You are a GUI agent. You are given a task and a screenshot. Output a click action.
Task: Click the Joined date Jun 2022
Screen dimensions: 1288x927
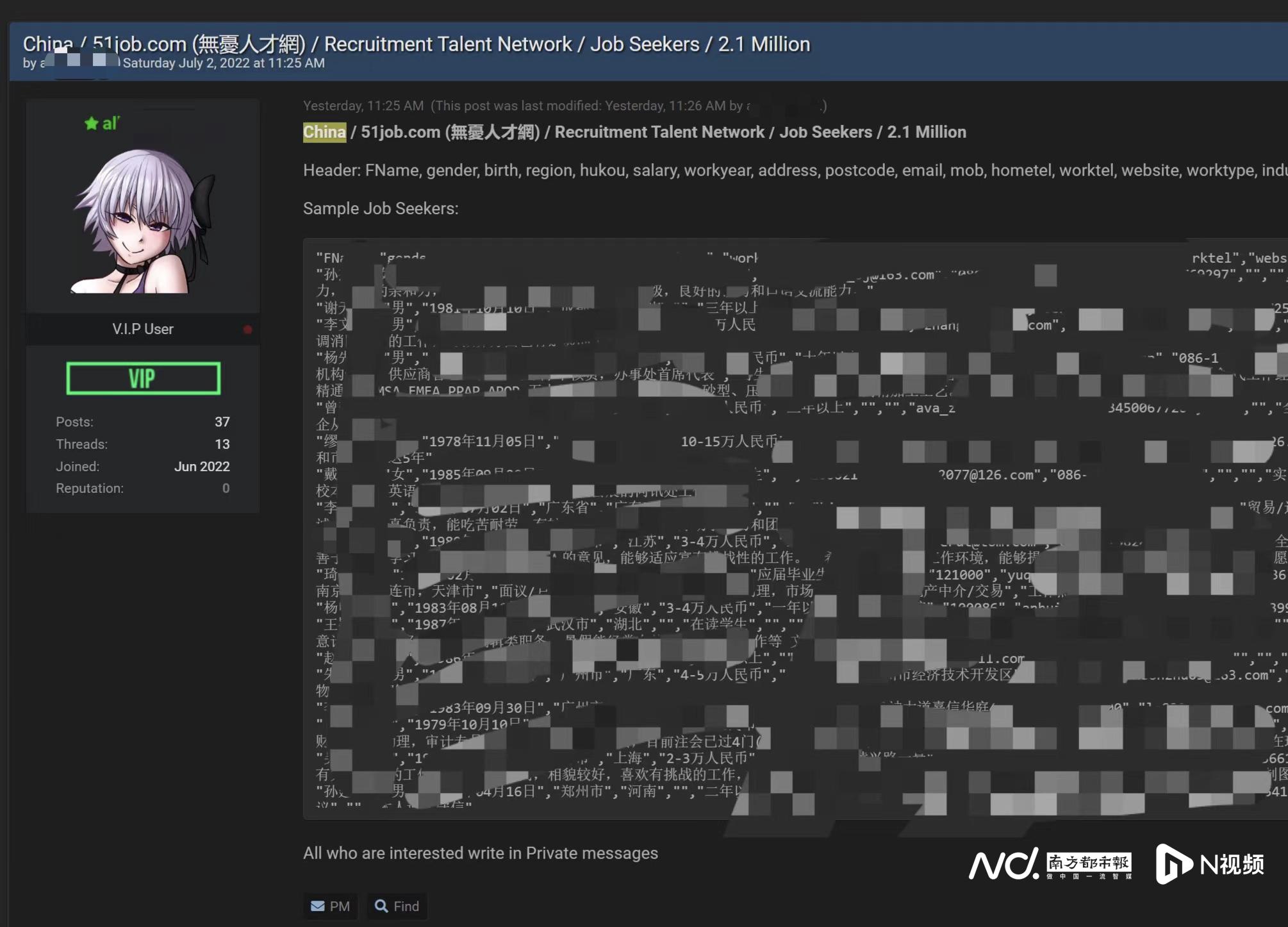[x=202, y=467]
